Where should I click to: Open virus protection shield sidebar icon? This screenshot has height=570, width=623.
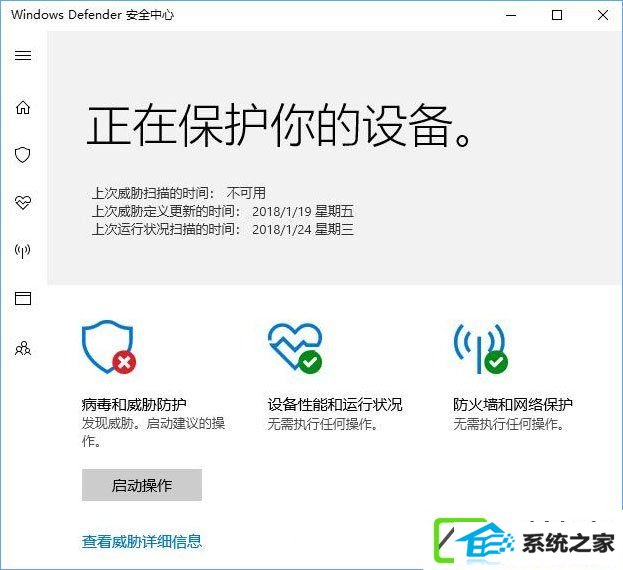pyautogui.click(x=23, y=155)
